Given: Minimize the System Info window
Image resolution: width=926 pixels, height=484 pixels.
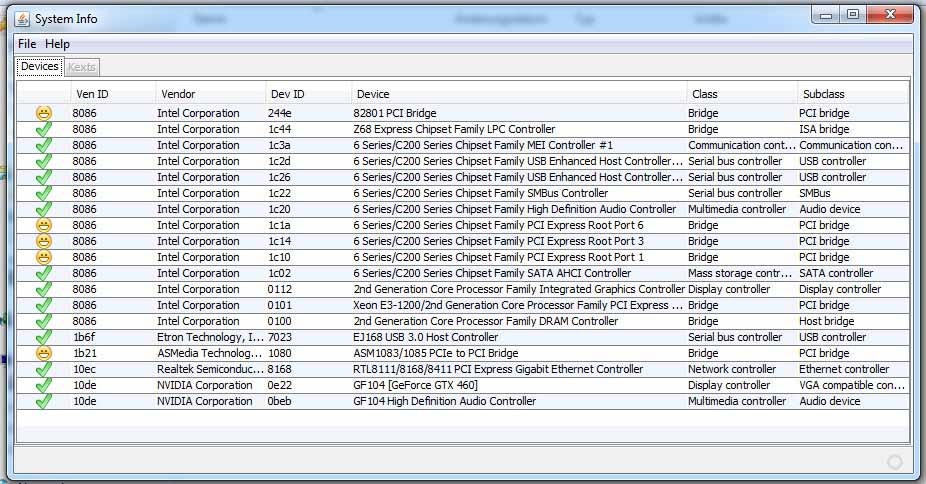Looking at the screenshot, I should (826, 15).
